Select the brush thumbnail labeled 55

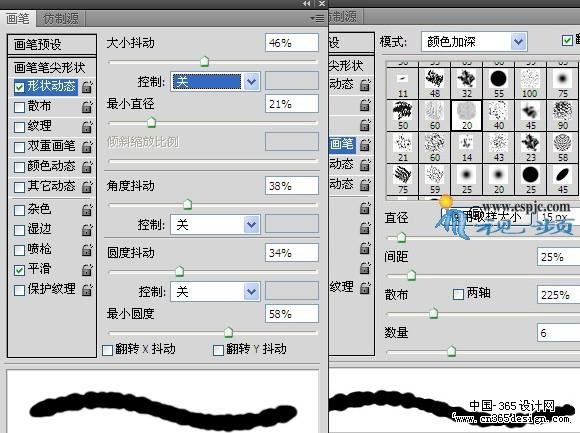point(499,83)
